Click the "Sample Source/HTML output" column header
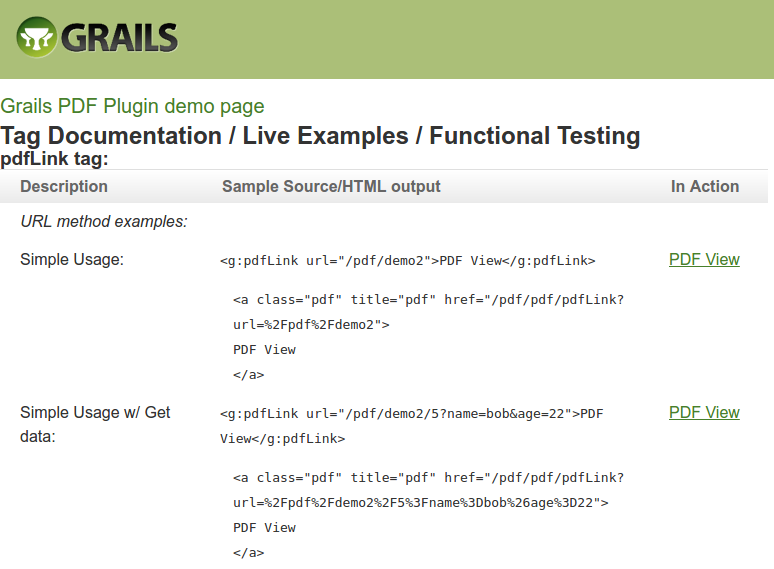 click(x=331, y=186)
